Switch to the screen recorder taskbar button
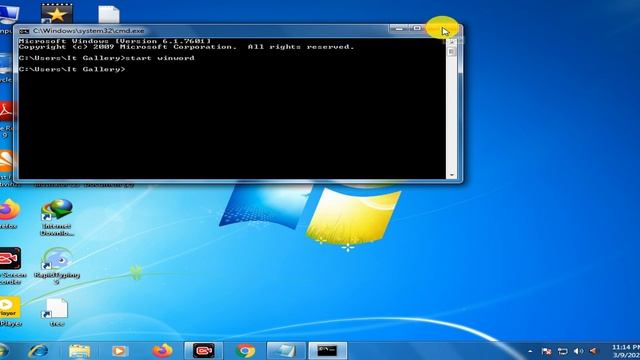 point(204,351)
